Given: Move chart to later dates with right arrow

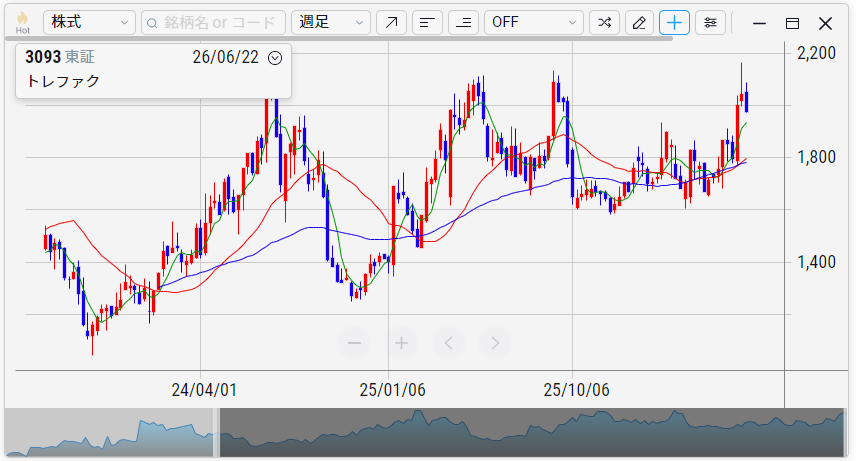Looking at the screenshot, I should (495, 343).
